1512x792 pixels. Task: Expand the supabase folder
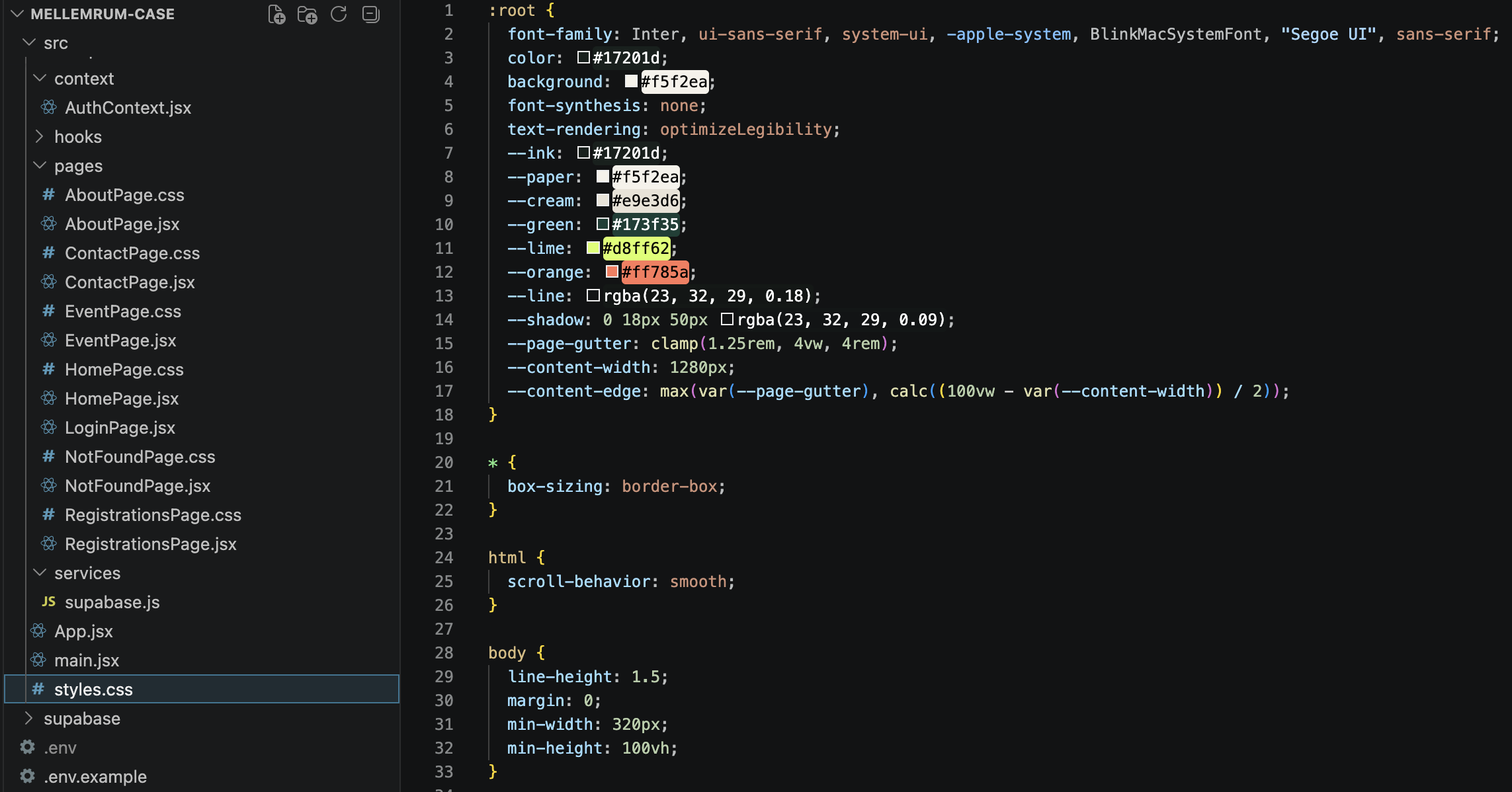(x=29, y=718)
